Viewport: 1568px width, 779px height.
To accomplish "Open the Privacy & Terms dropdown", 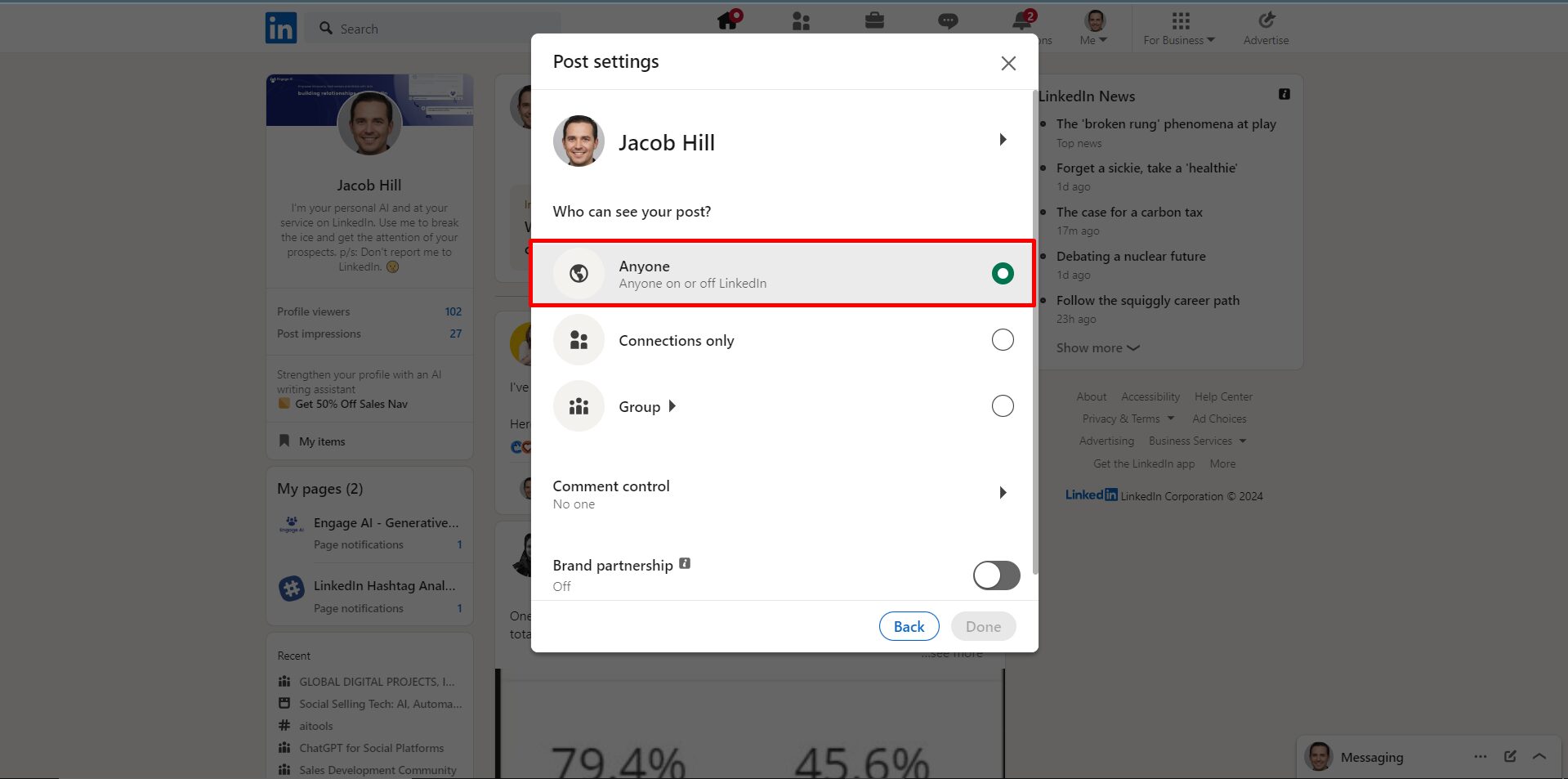I will [1128, 419].
